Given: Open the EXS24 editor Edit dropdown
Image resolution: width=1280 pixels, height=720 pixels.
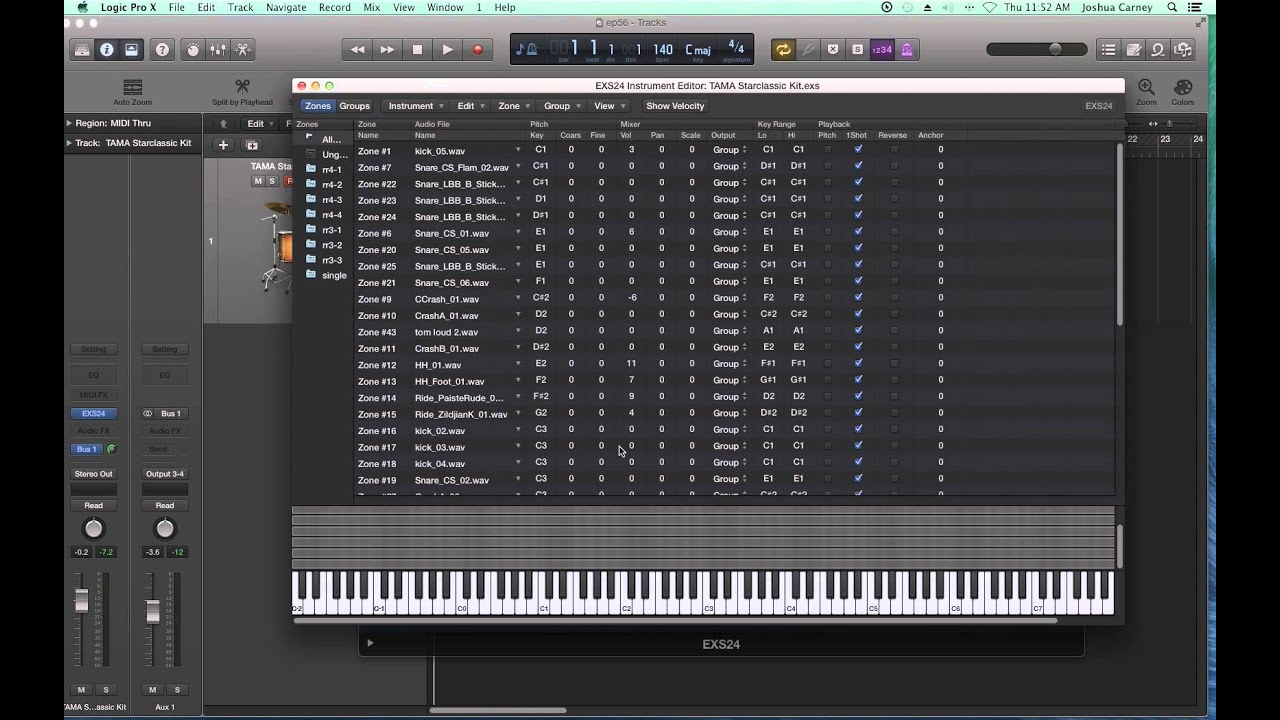Looking at the screenshot, I should tap(471, 106).
